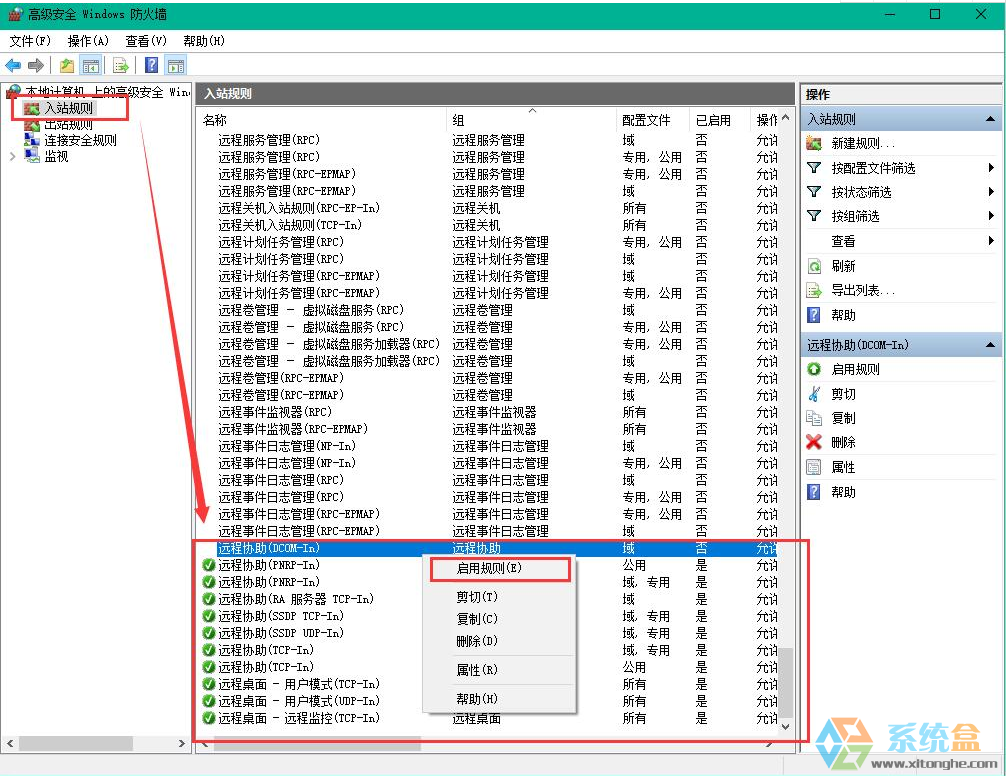Viewport: 1008px width, 776px height.
Task: Click the Up one level folder icon
Action: [66, 65]
